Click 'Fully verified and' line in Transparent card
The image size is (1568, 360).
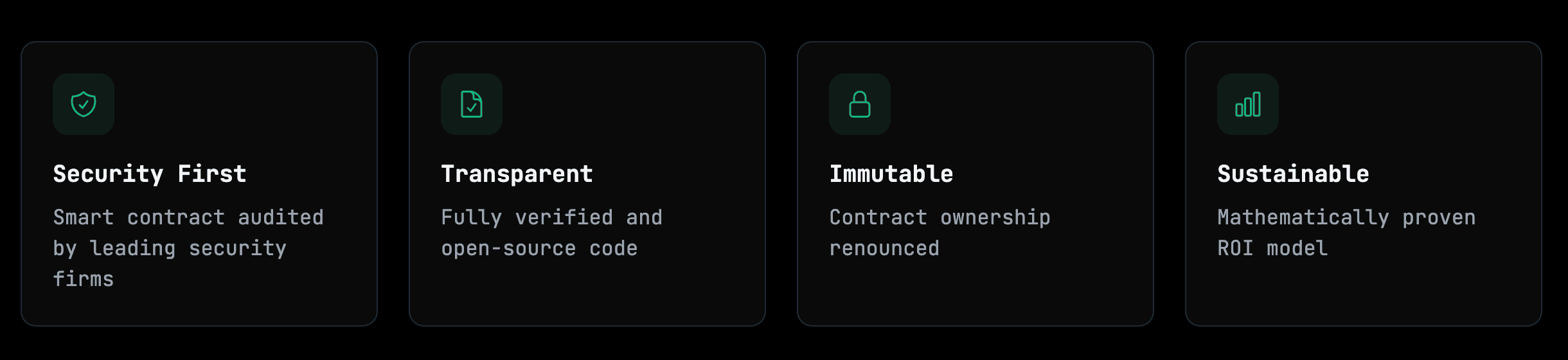pyautogui.click(x=552, y=217)
